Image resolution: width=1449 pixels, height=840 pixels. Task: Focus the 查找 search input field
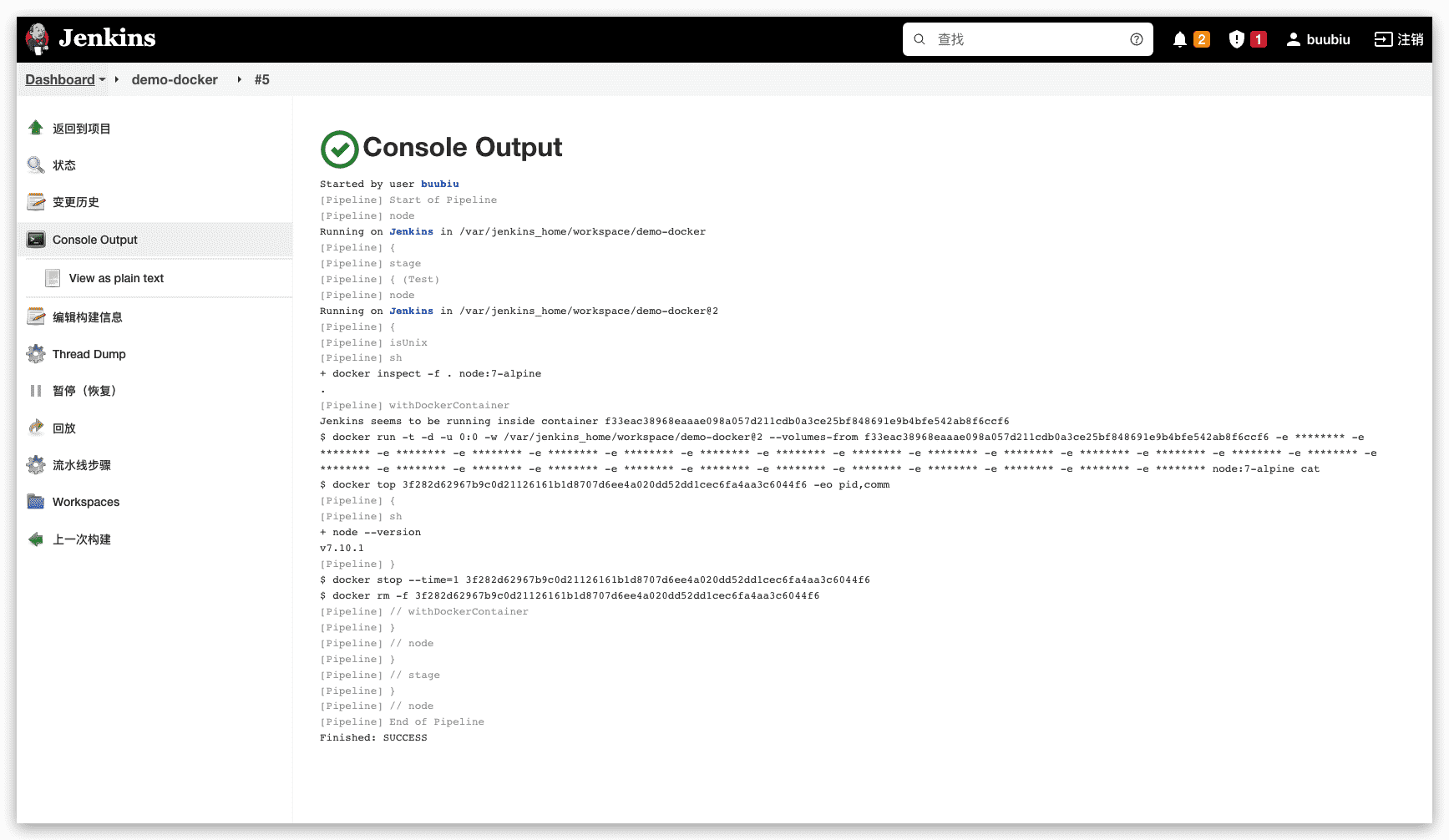[1027, 39]
